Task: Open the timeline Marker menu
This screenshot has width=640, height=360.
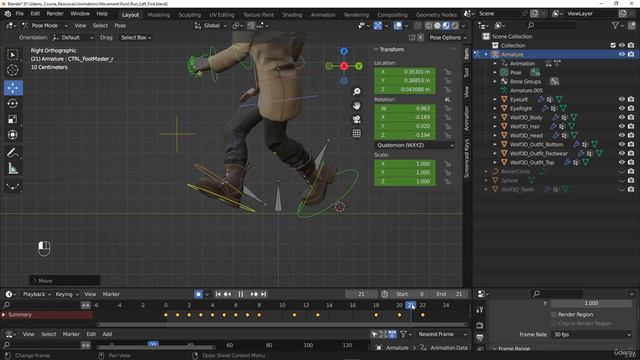Action: pyautogui.click(x=111, y=294)
